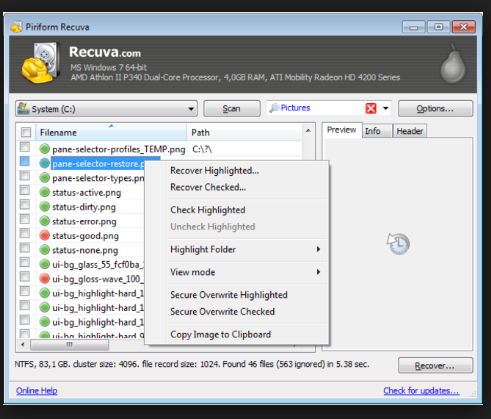Switch to the Preview tab

pyautogui.click(x=342, y=130)
